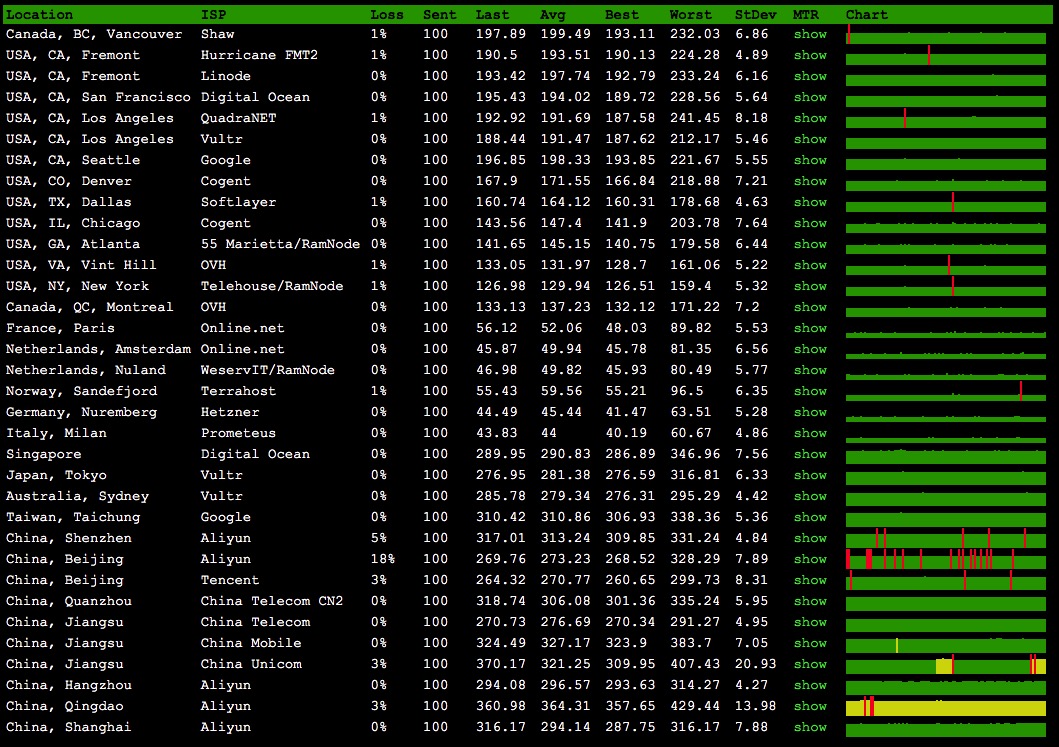Open show link for Shanghai Aliyun
Screen dimensions: 1059x747
810,727
